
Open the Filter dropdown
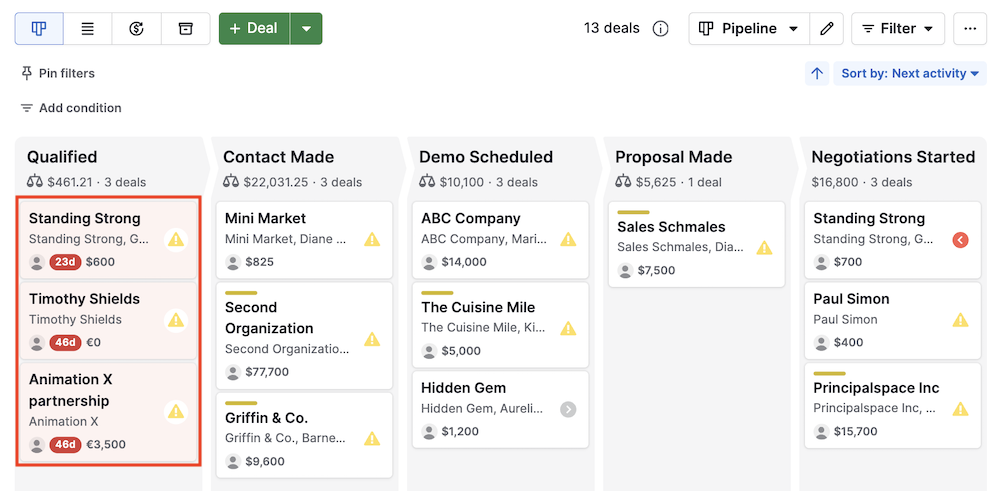pyautogui.click(x=897, y=29)
